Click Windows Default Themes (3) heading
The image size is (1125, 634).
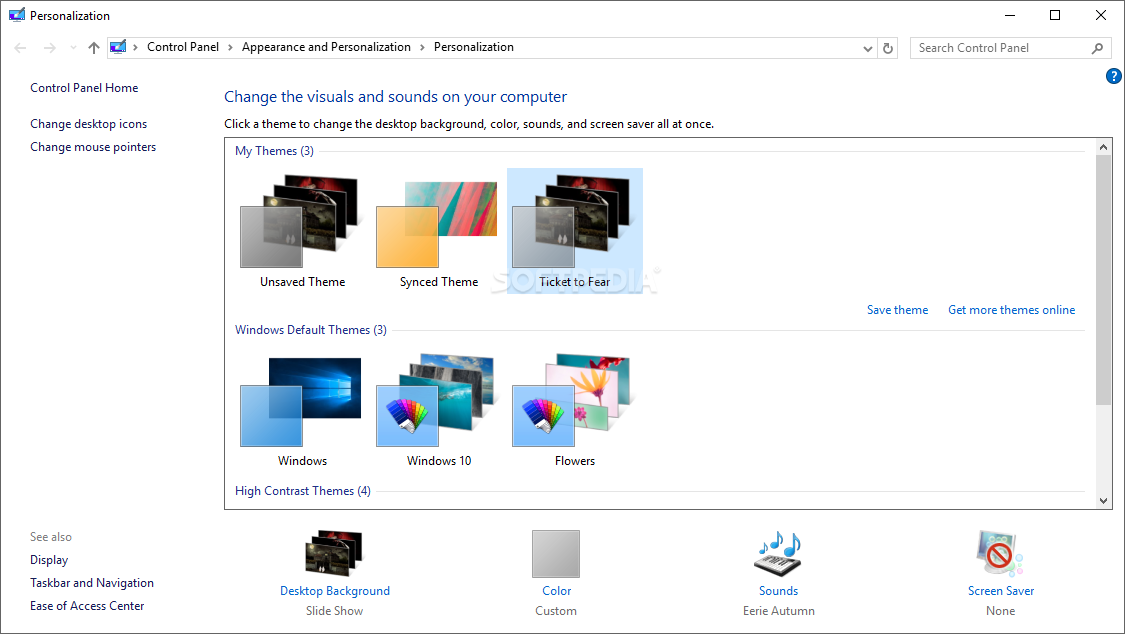(311, 330)
